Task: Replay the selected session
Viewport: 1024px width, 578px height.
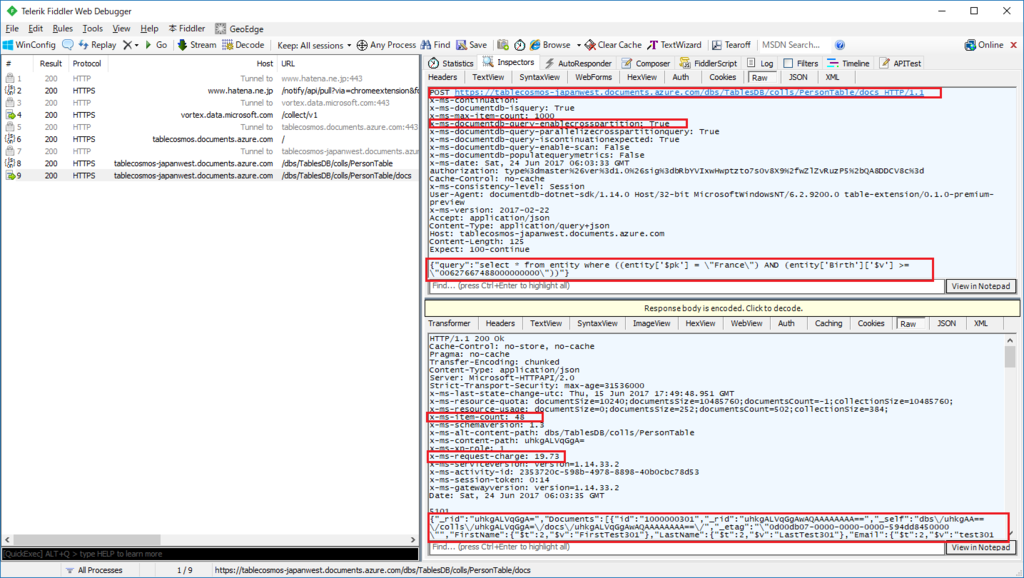Action: [x=97, y=45]
